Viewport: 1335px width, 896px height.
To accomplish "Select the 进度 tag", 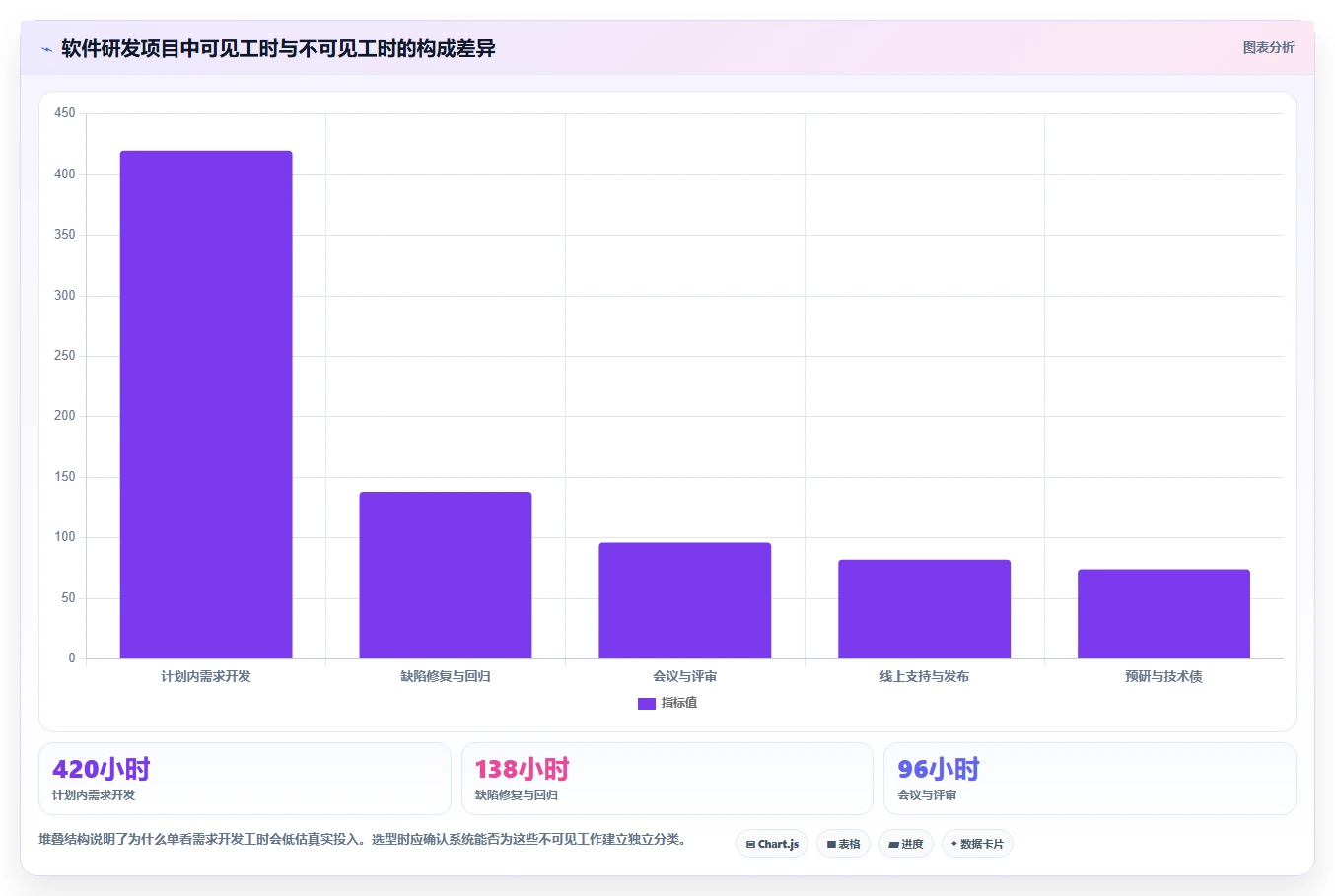I will pyautogui.click(x=906, y=844).
